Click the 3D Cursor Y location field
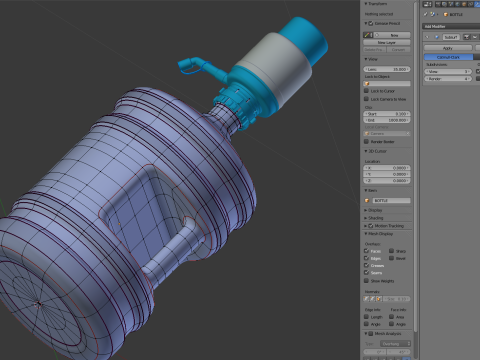480x360 pixels. [387, 174]
